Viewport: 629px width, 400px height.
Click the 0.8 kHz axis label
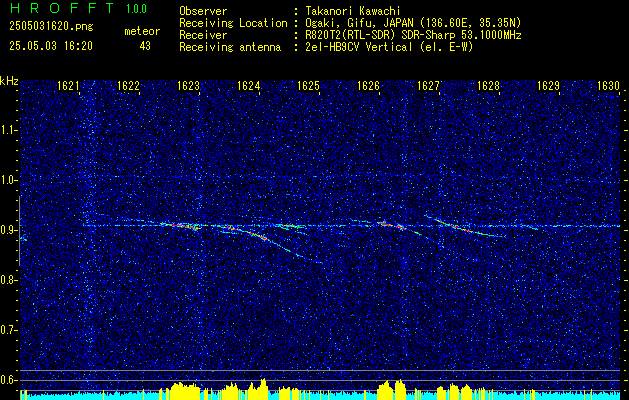pos(8,280)
